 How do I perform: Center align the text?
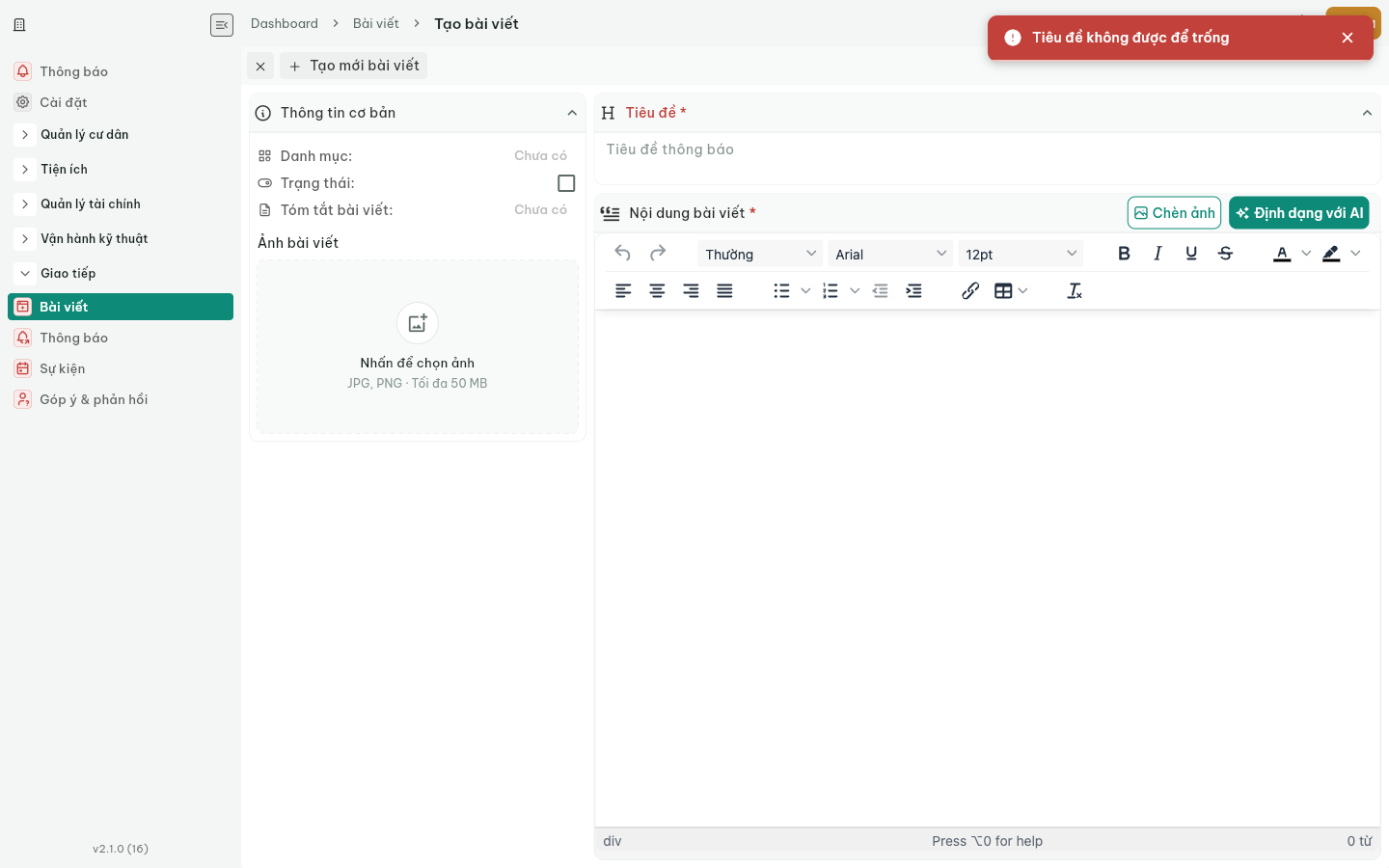(x=657, y=290)
